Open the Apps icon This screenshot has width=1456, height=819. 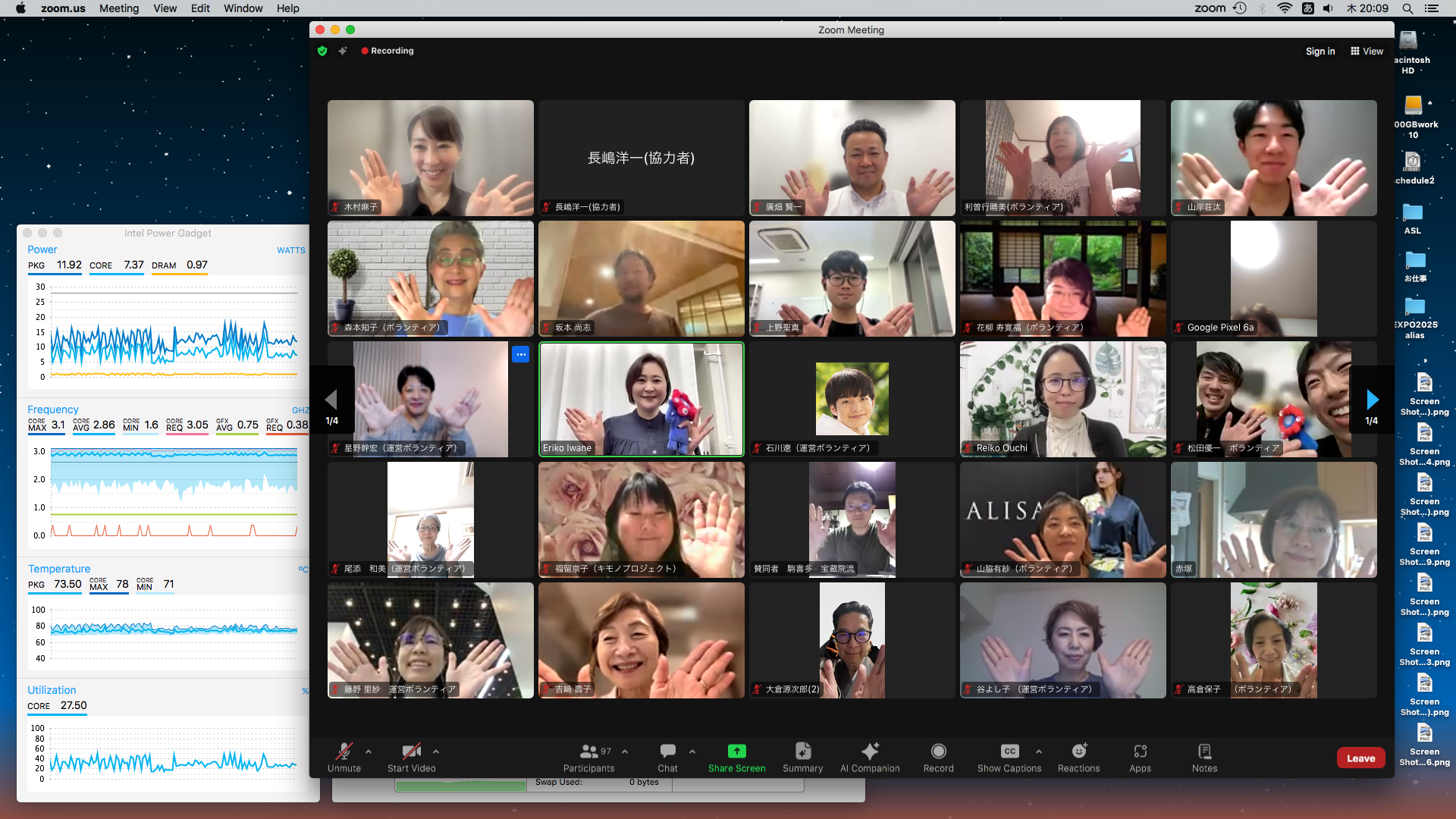[x=1140, y=752]
